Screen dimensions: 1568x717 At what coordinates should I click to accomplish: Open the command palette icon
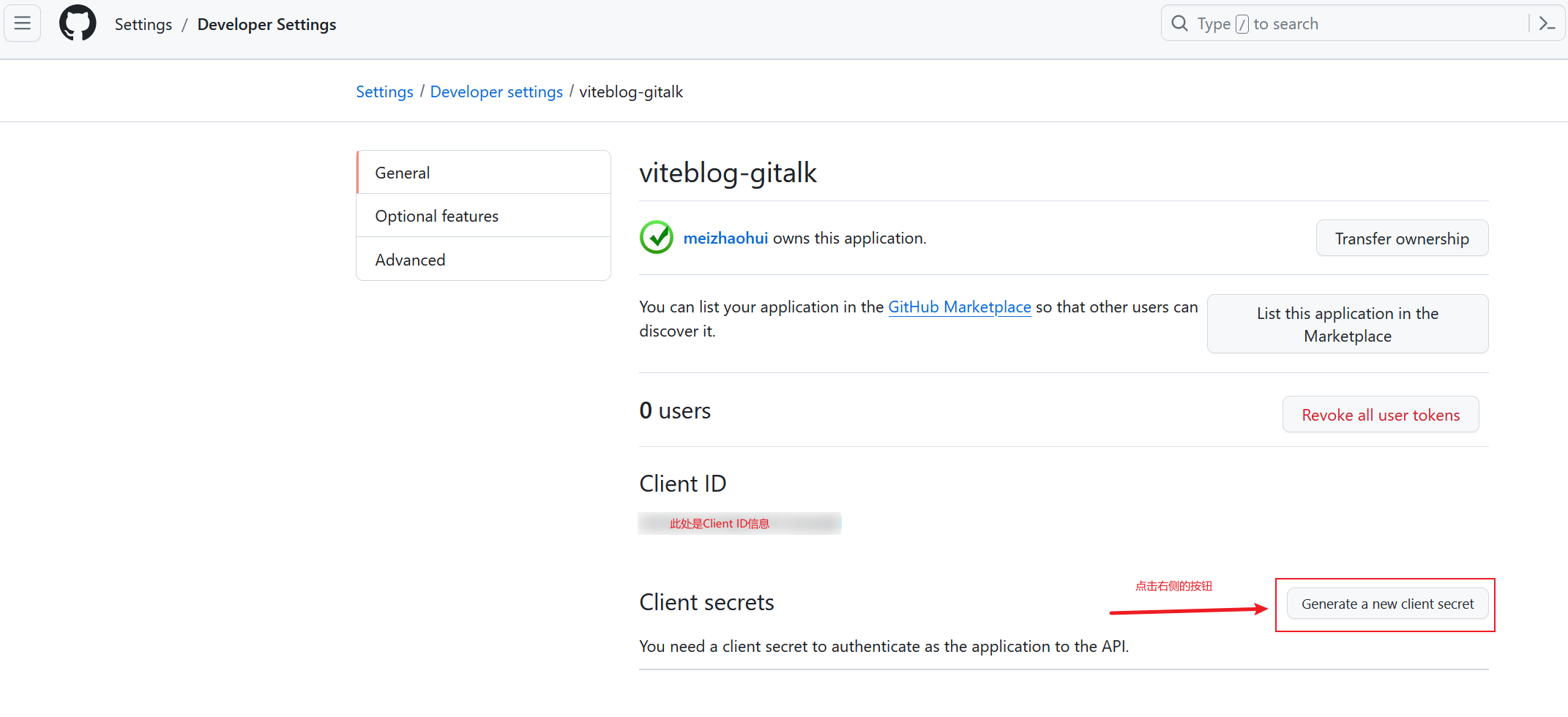[x=1546, y=23]
